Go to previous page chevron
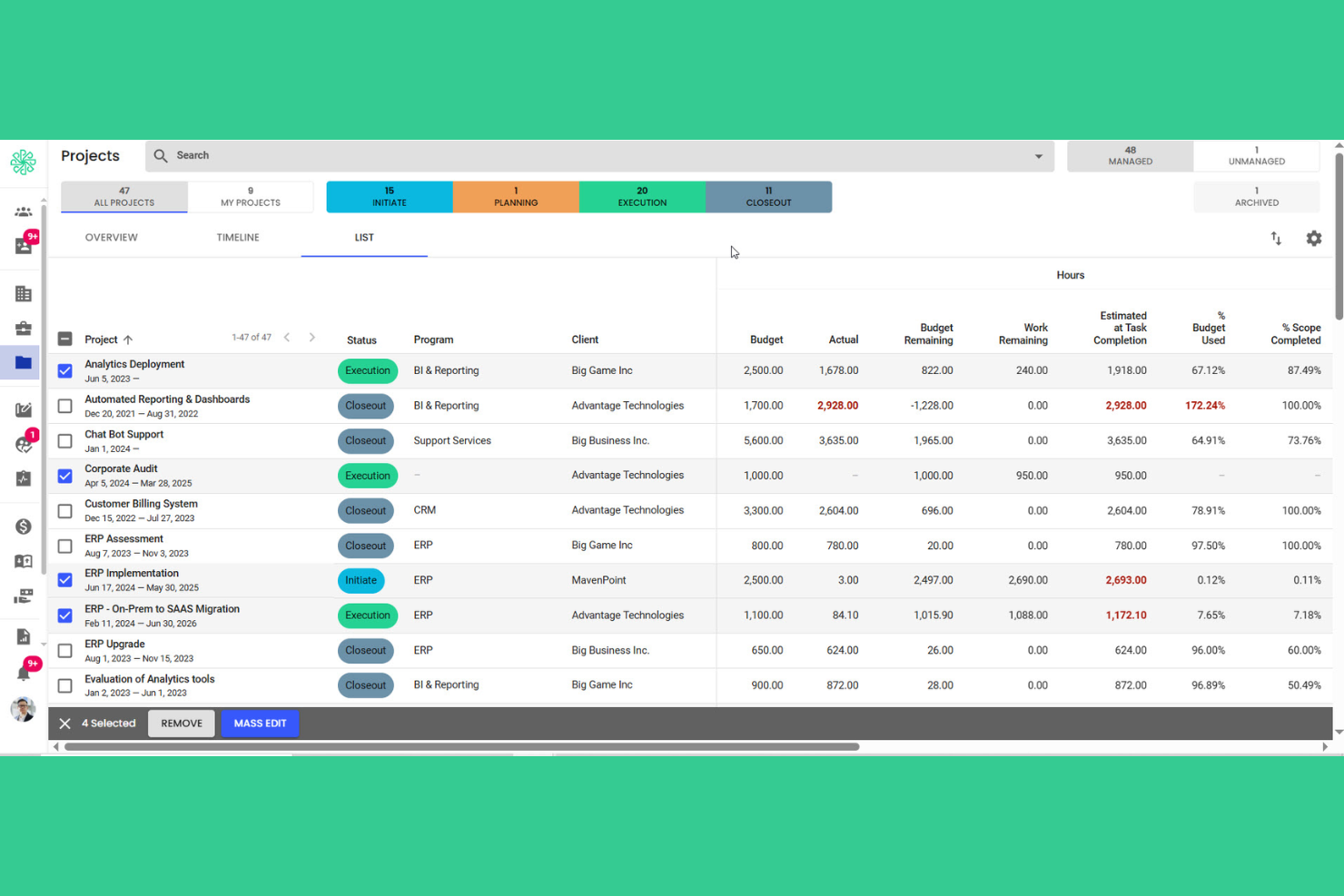This screenshot has height=896, width=1344. [x=287, y=338]
